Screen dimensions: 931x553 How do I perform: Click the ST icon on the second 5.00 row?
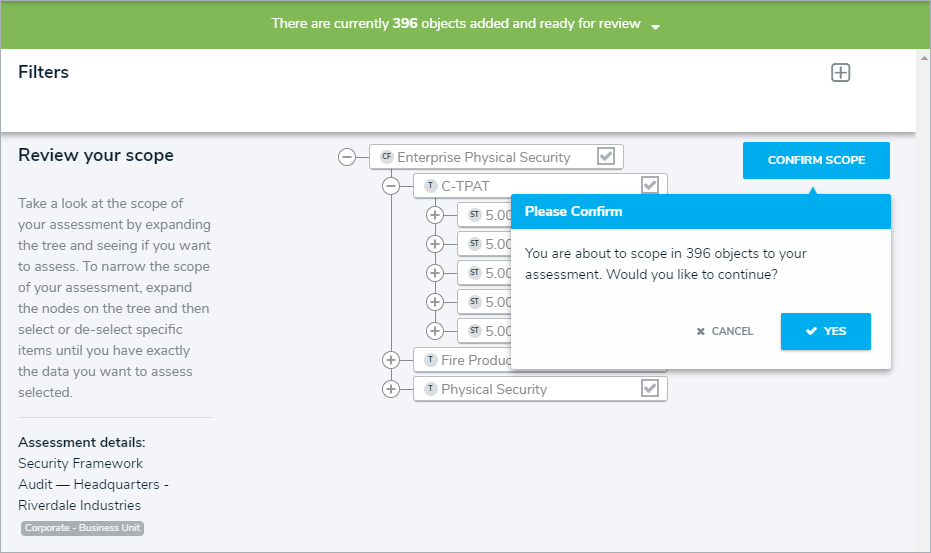474,244
